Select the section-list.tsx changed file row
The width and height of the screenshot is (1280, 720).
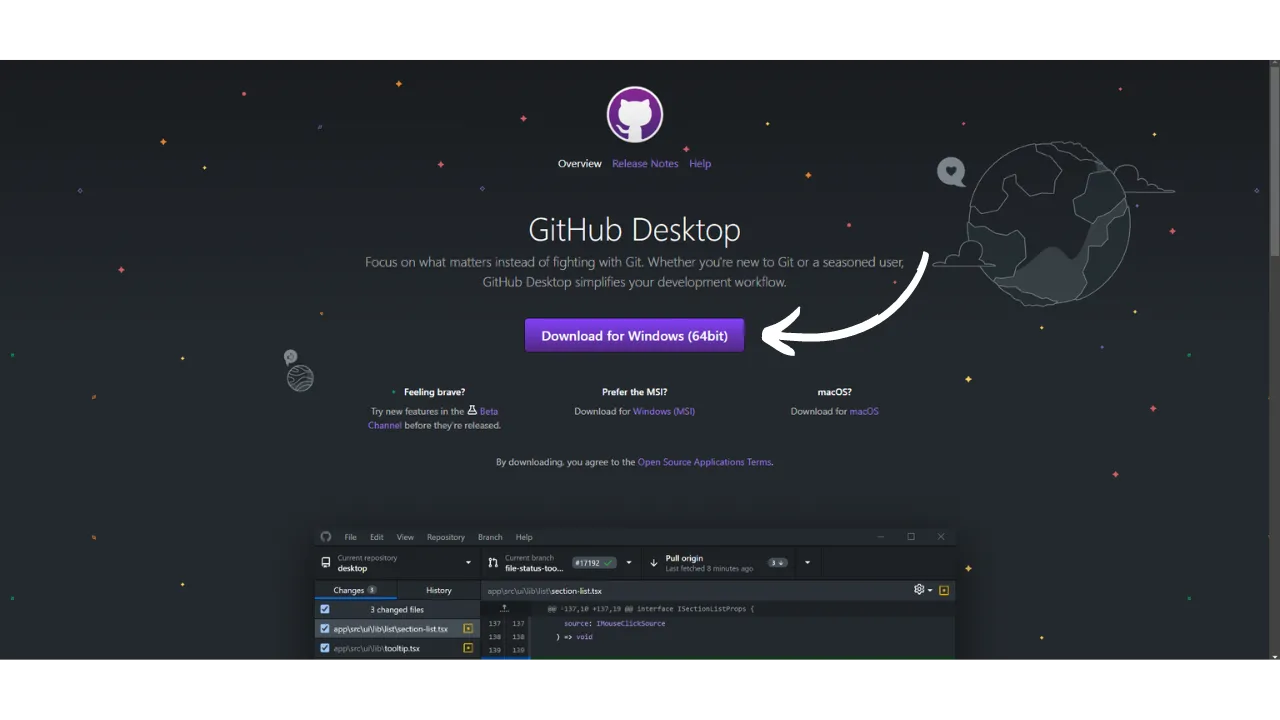[398, 629]
